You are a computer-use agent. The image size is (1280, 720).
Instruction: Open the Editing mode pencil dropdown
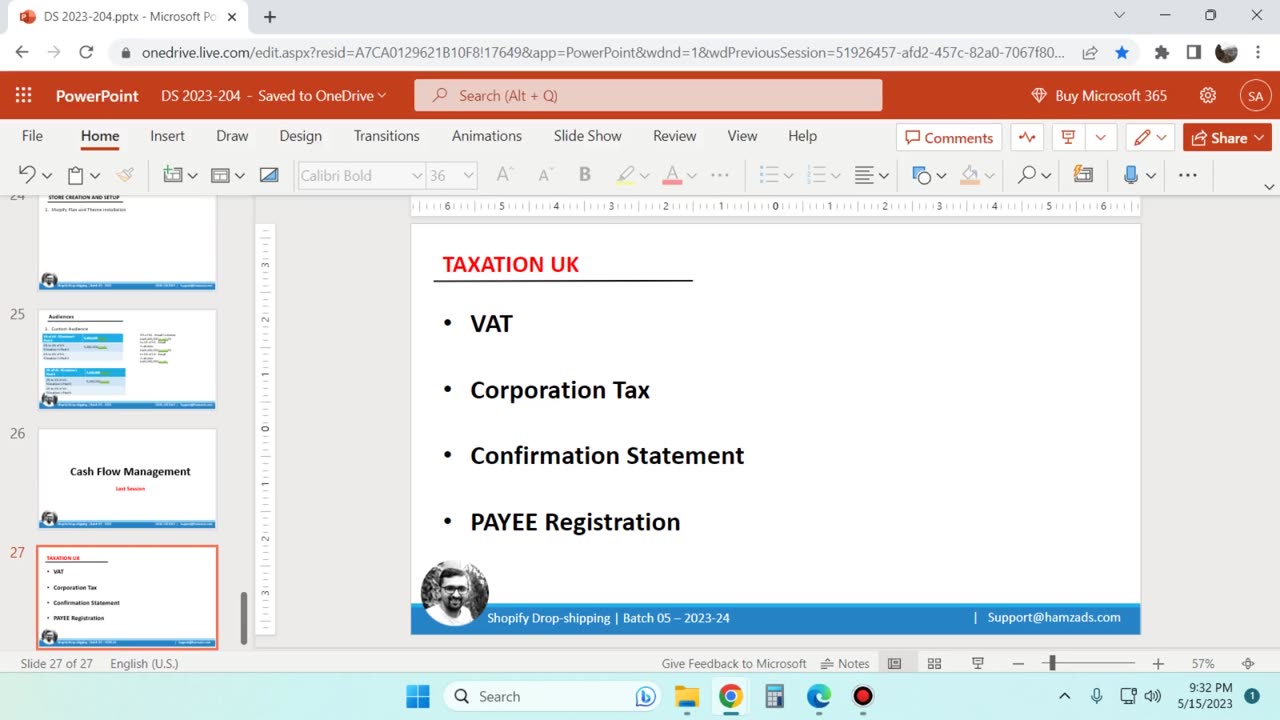1151,137
